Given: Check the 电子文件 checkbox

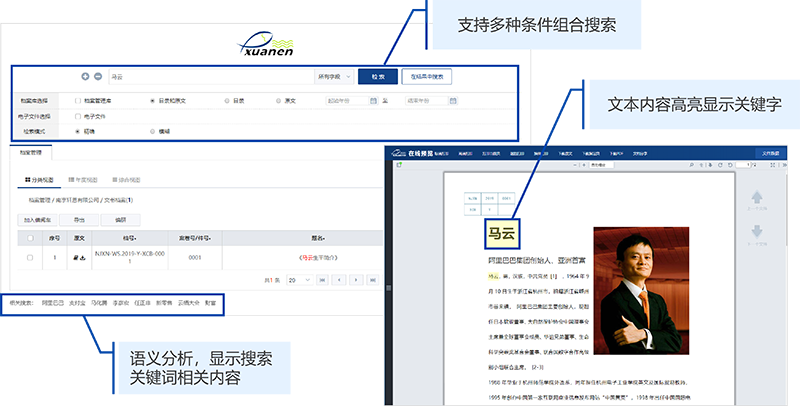Looking at the screenshot, I should pyautogui.click(x=78, y=116).
